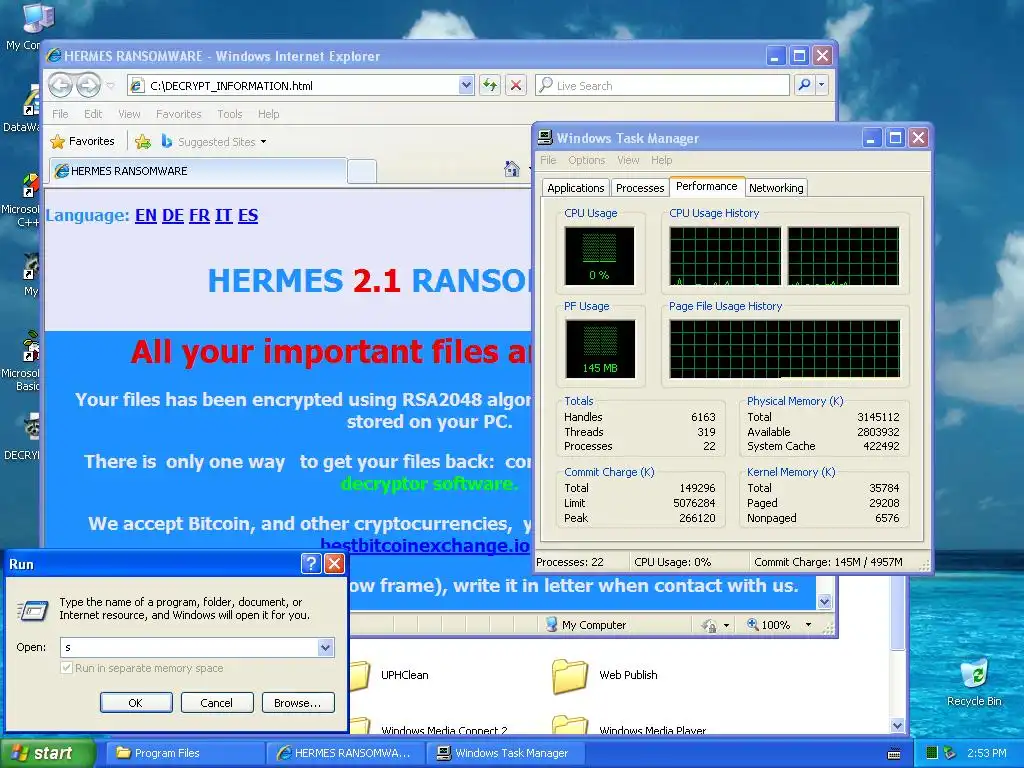1024x768 pixels.
Task: Click the Task Manager tray icon
Action: click(932, 753)
